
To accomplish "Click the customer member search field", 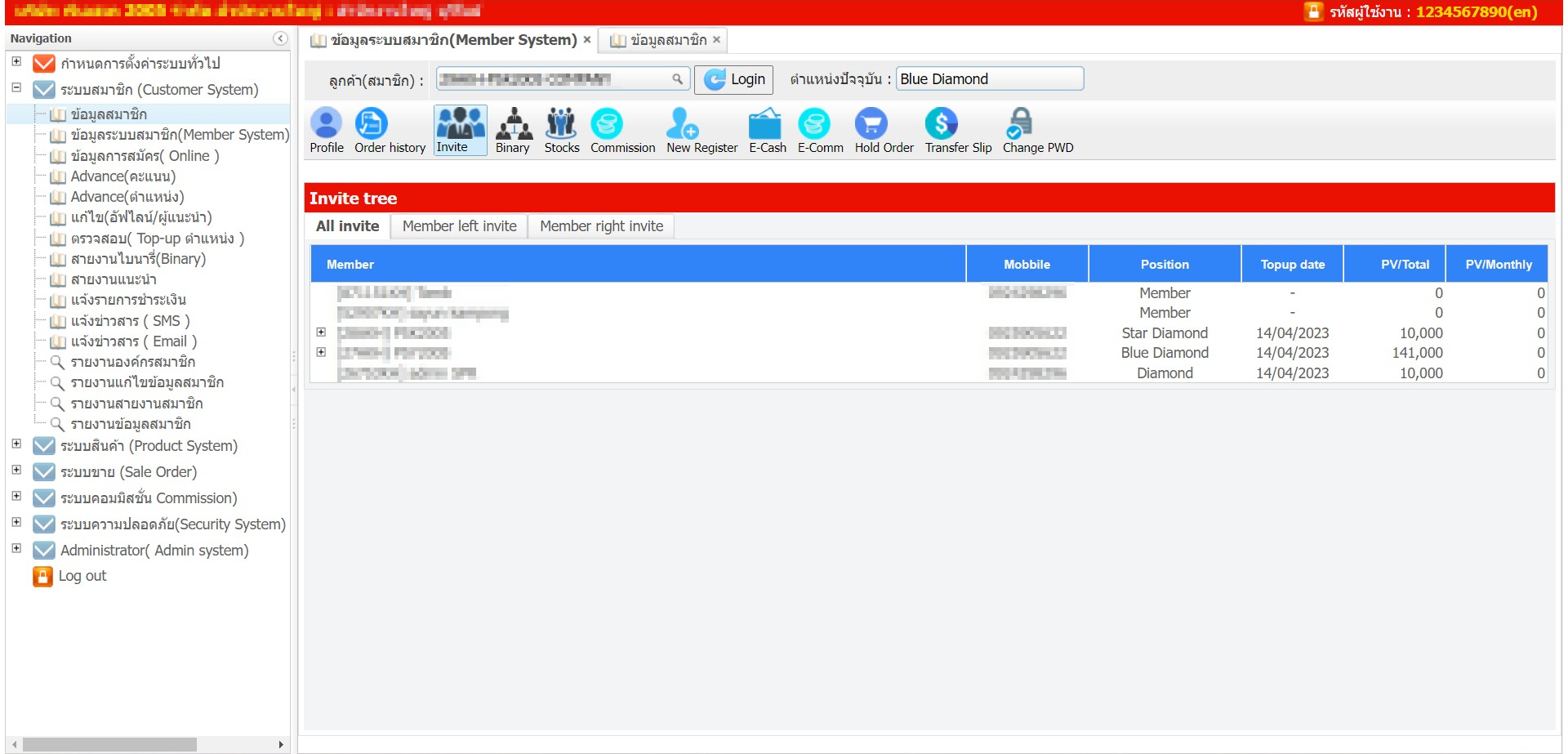I will coord(553,79).
